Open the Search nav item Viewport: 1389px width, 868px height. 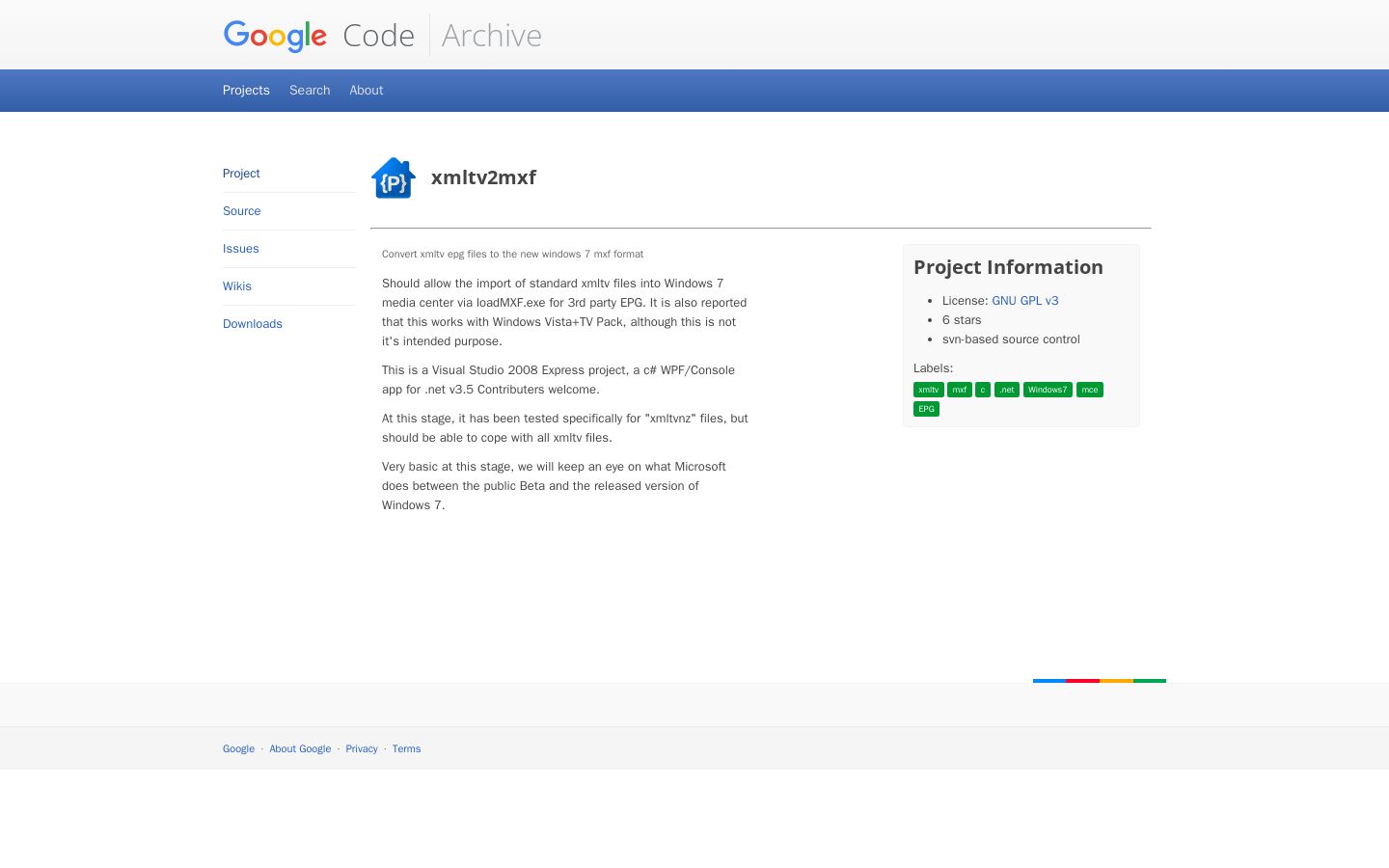(310, 91)
